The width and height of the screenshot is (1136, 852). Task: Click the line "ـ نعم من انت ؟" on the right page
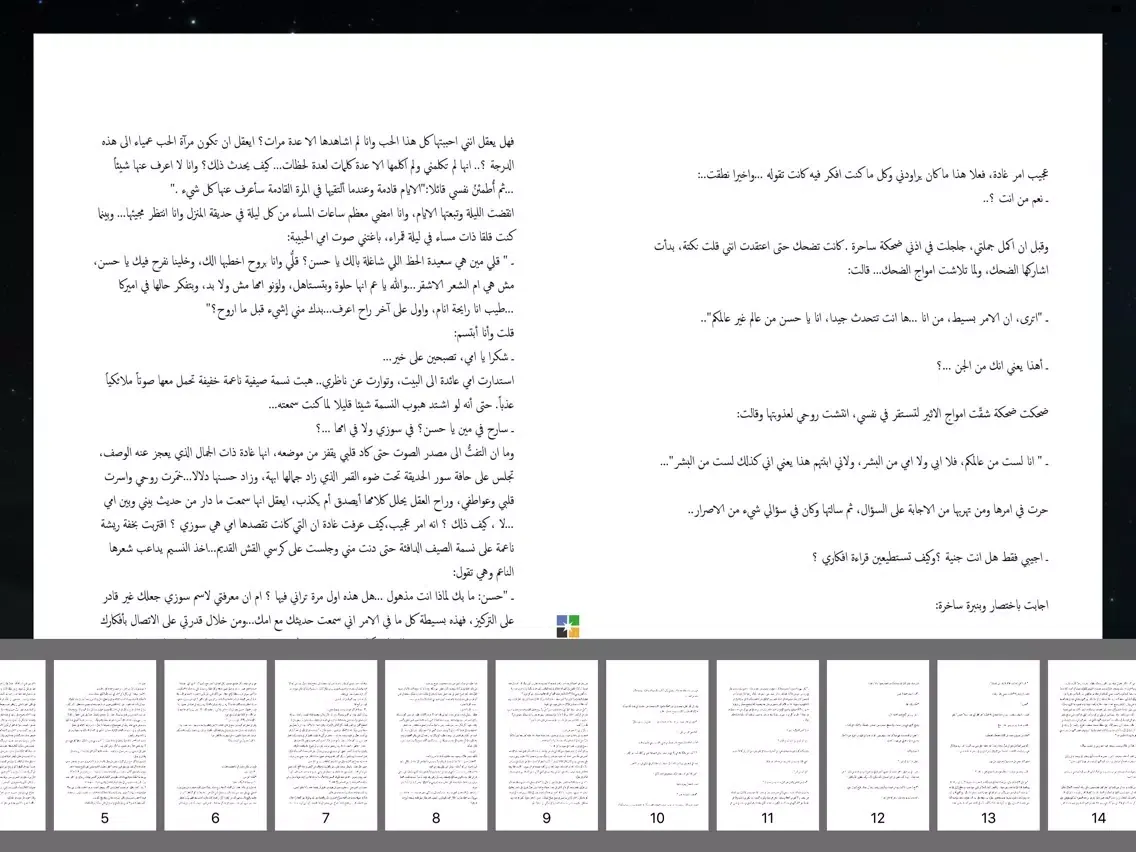[x=1016, y=199]
